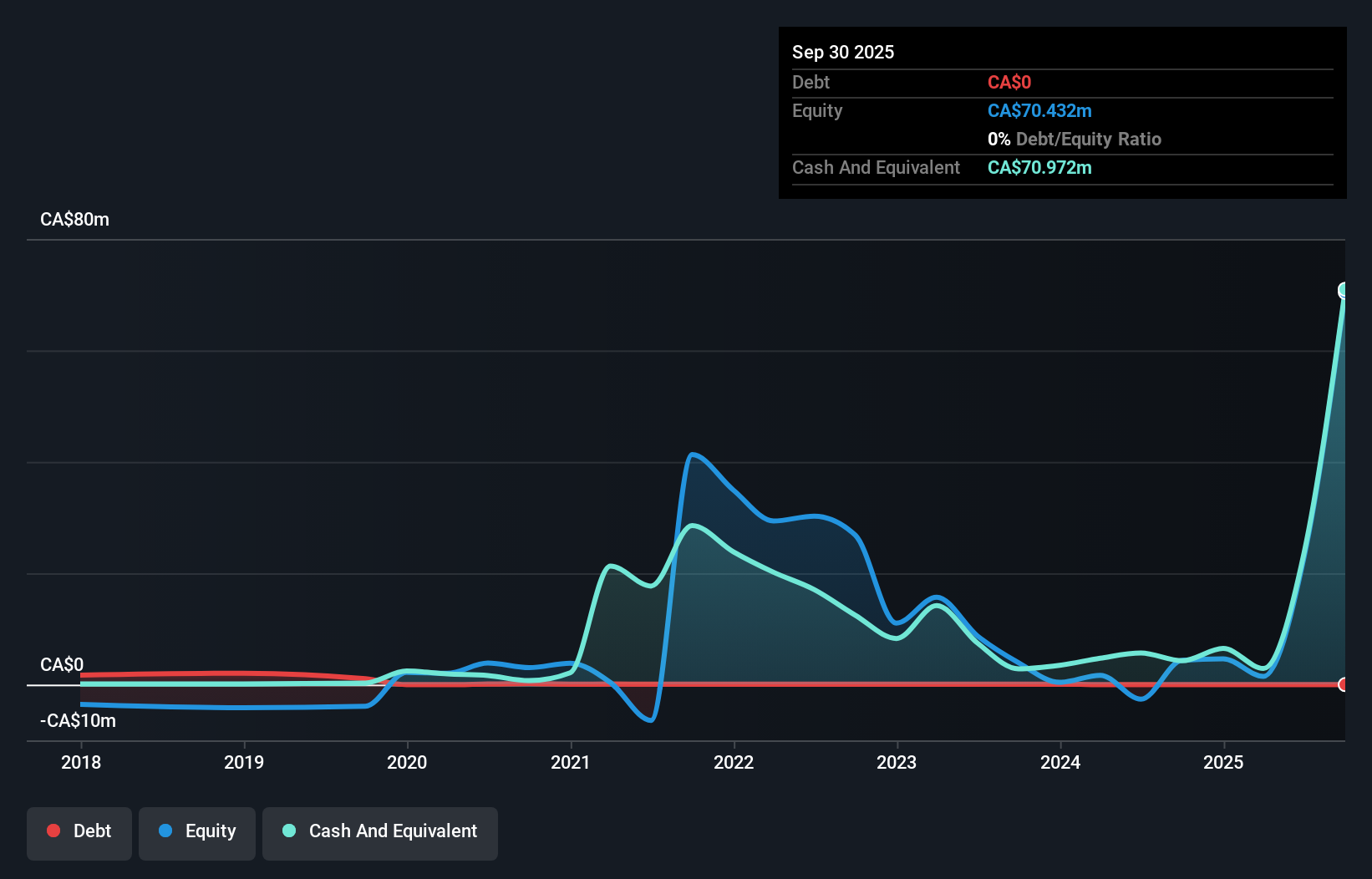Click the CA$80m axis label
1372x879 pixels.
coord(74,219)
